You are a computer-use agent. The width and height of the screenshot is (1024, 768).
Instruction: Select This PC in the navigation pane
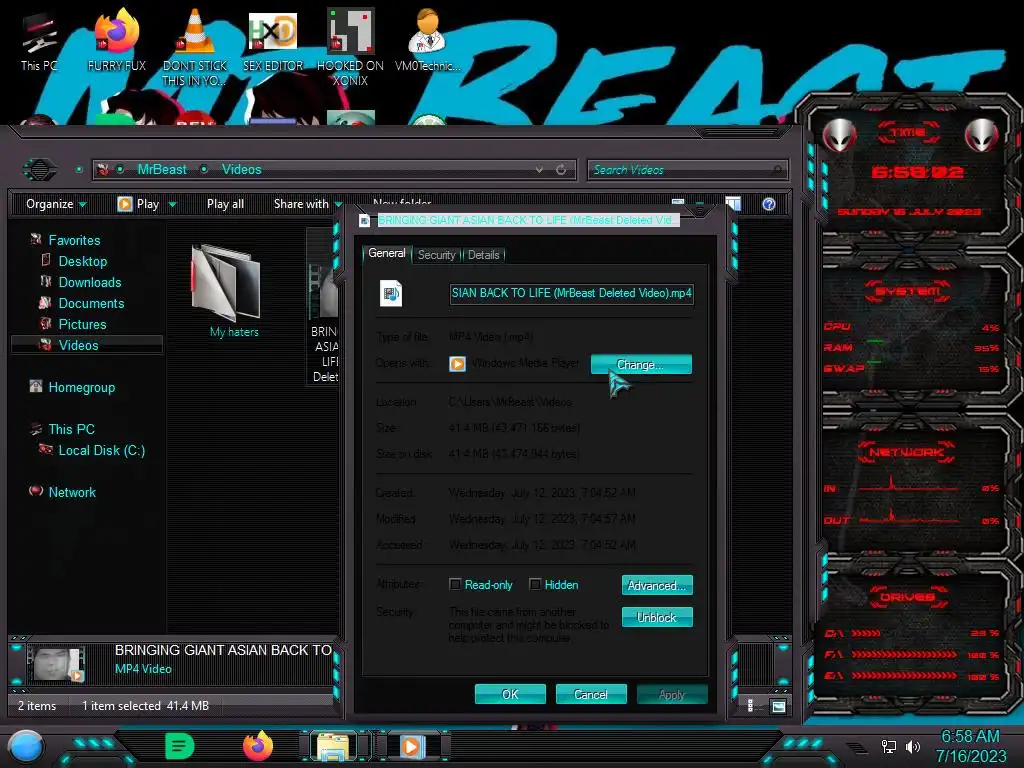72,429
